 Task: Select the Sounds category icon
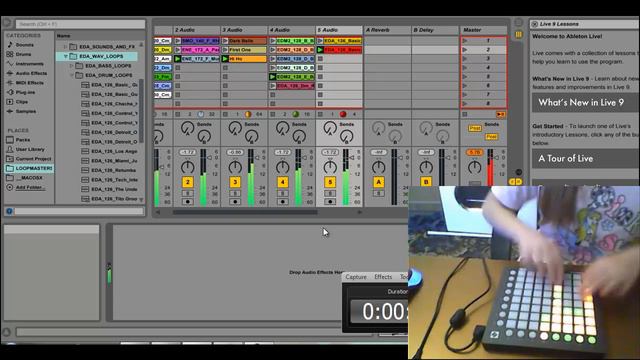click(x=10, y=44)
